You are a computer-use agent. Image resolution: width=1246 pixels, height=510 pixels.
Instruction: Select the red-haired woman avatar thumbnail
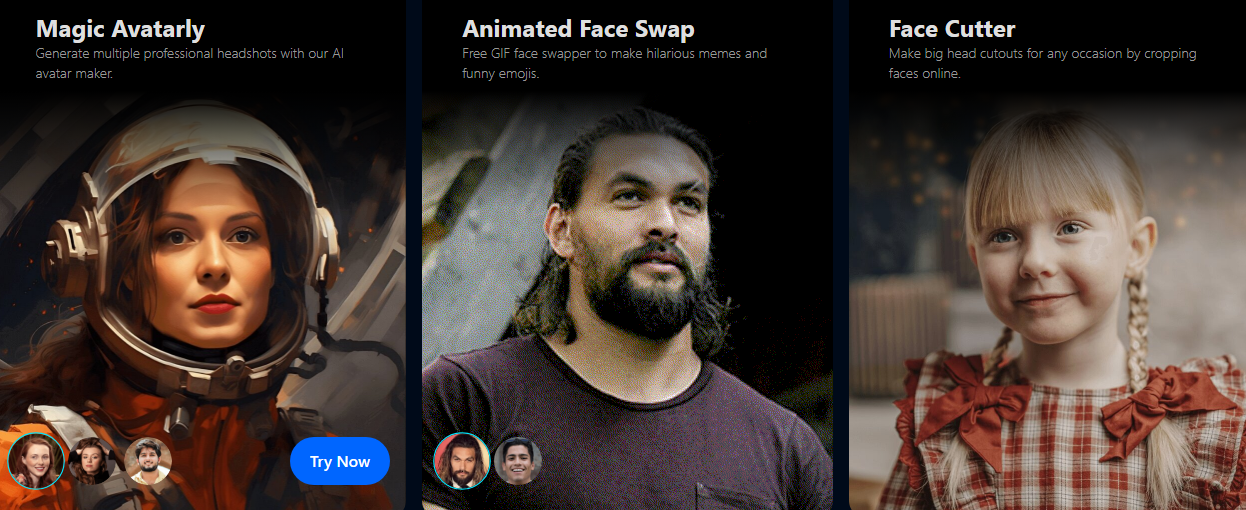pos(36,461)
